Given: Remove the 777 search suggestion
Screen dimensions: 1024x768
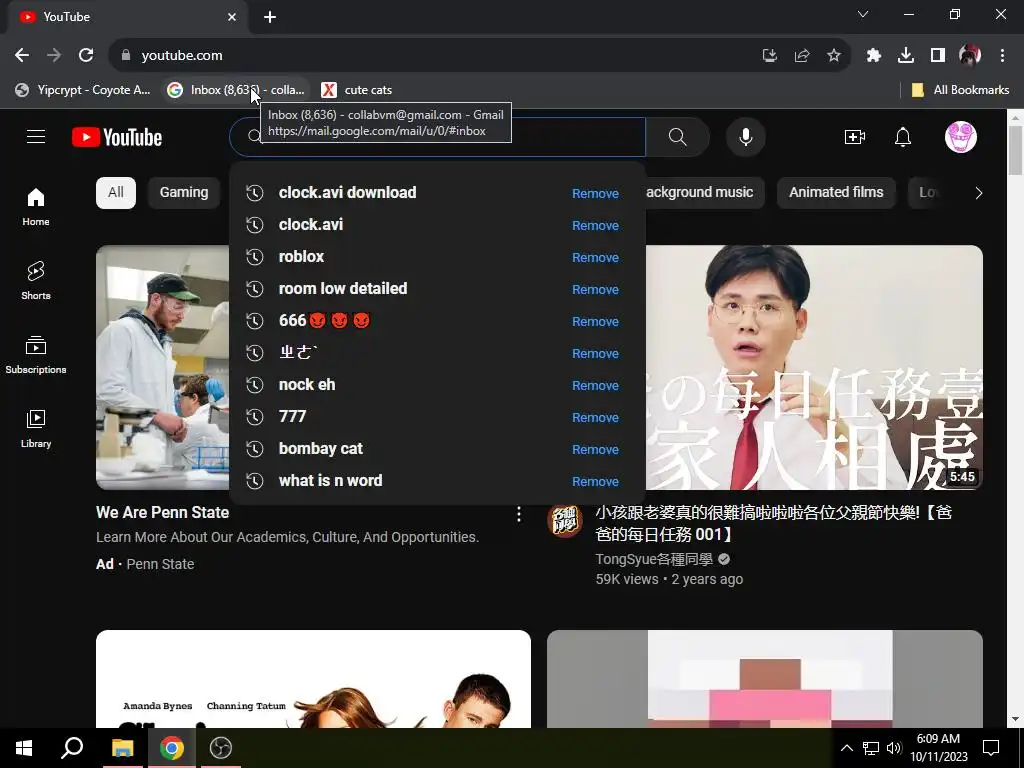Looking at the screenshot, I should click(x=595, y=417).
